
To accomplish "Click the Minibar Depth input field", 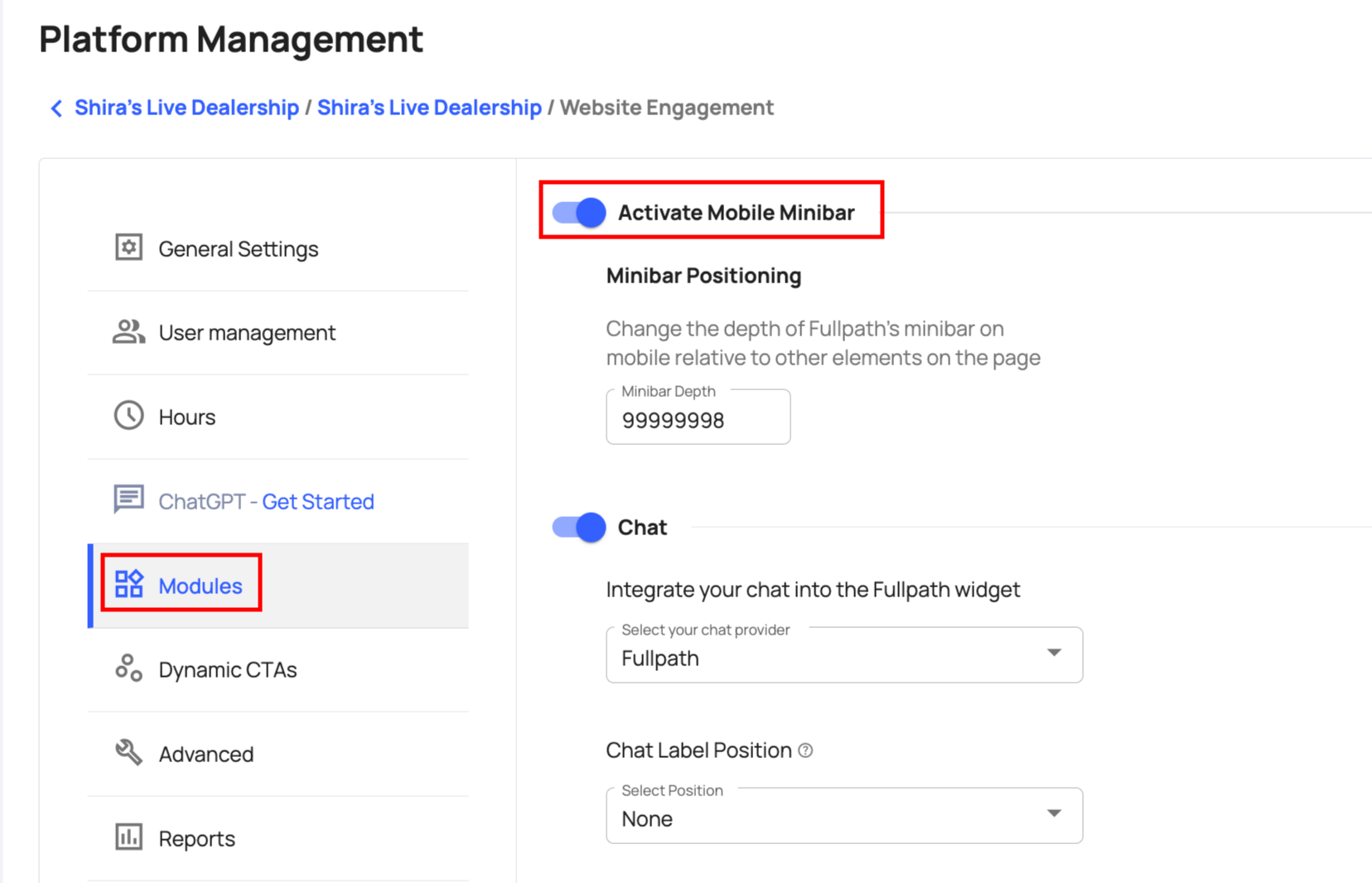I will point(698,421).
